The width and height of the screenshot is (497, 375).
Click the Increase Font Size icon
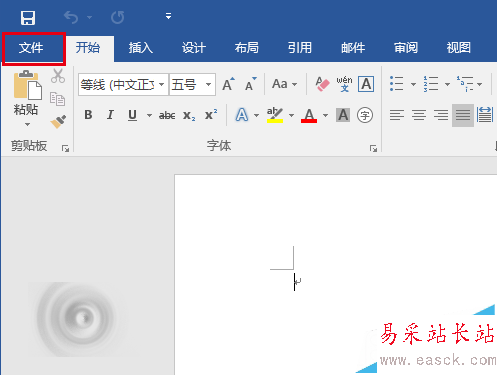point(229,84)
